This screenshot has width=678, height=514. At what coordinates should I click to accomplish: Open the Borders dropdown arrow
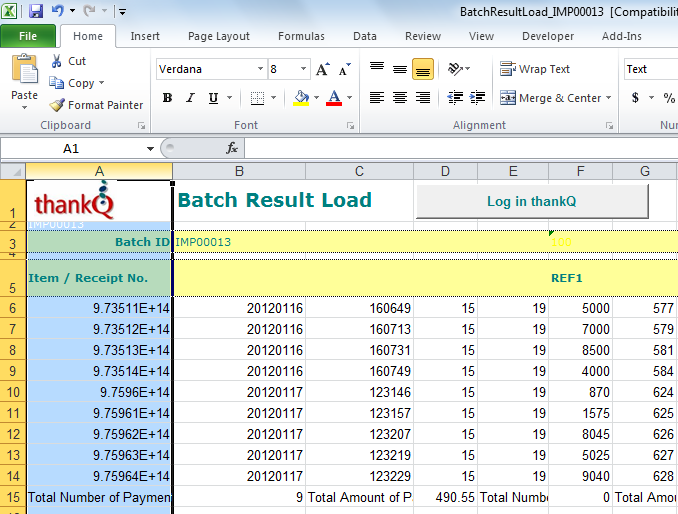pos(273,98)
